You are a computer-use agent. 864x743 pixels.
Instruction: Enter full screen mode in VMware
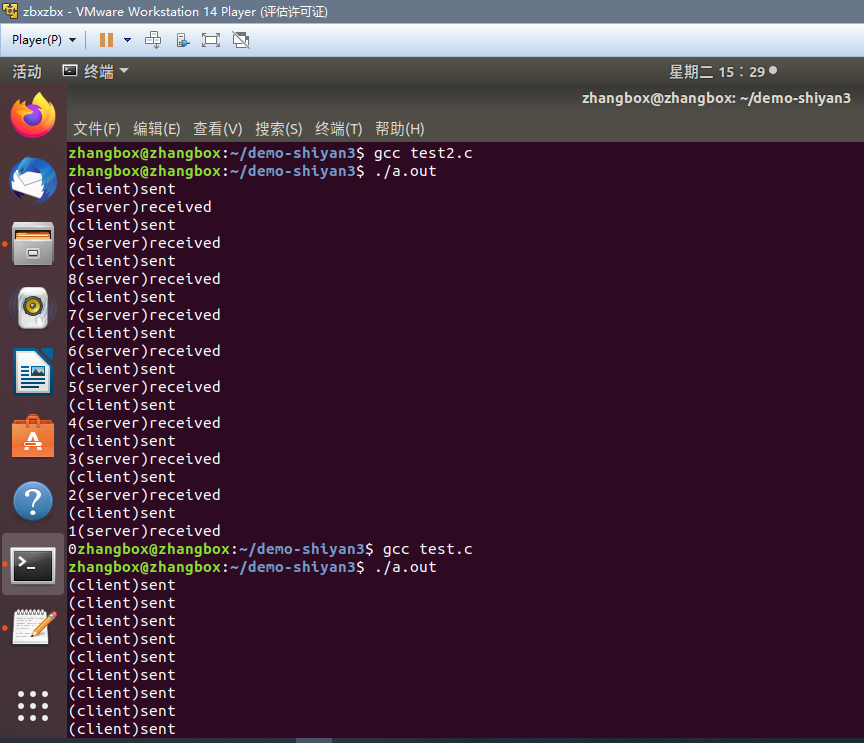click(211, 40)
